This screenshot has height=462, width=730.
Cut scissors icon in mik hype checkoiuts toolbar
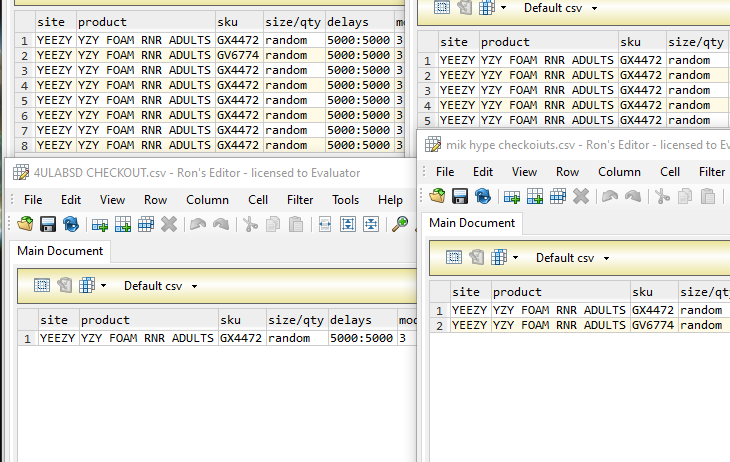pyautogui.click(x=662, y=197)
